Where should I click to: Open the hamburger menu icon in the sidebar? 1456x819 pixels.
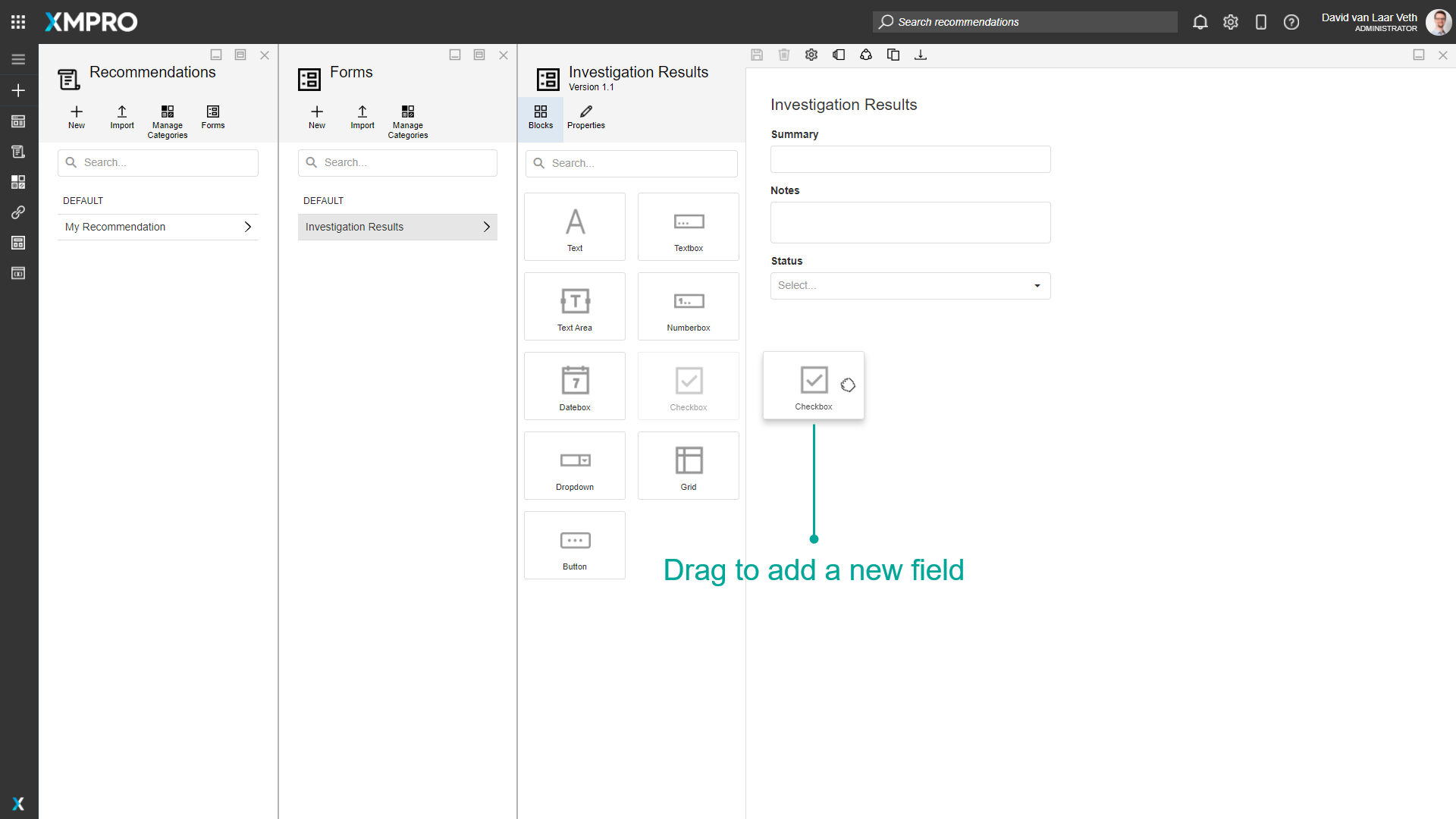(x=18, y=58)
